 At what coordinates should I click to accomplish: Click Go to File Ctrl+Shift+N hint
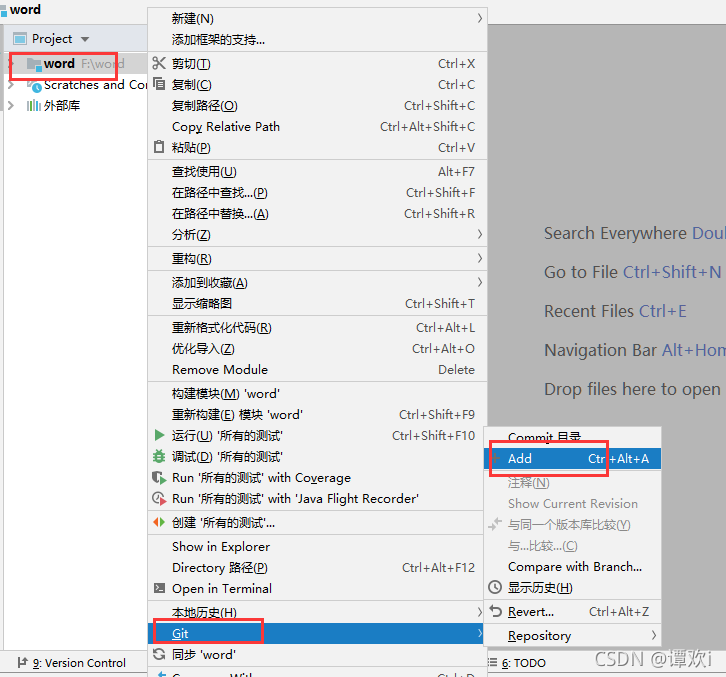point(632,272)
